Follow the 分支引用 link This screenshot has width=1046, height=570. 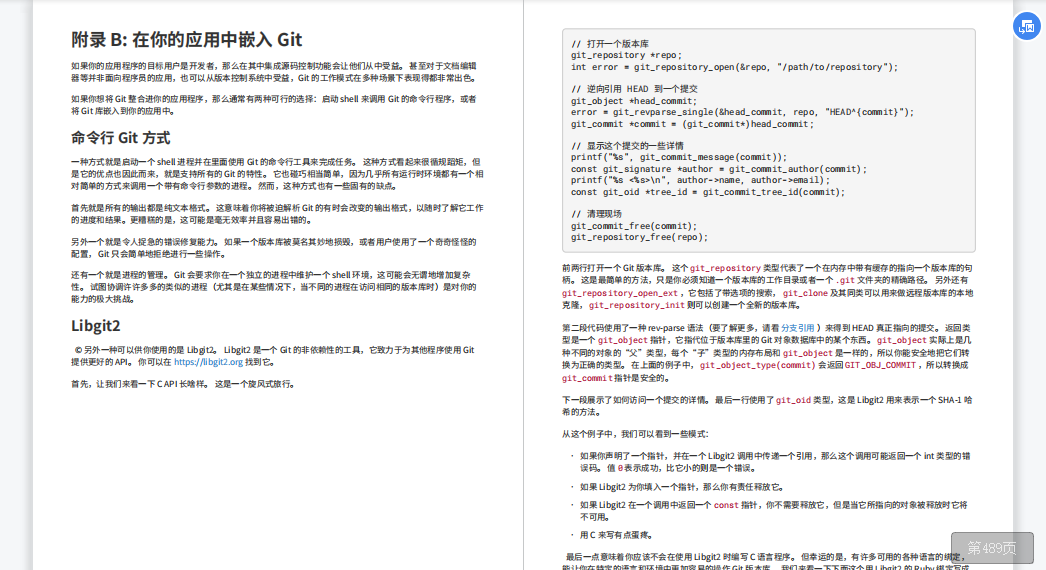click(797, 328)
